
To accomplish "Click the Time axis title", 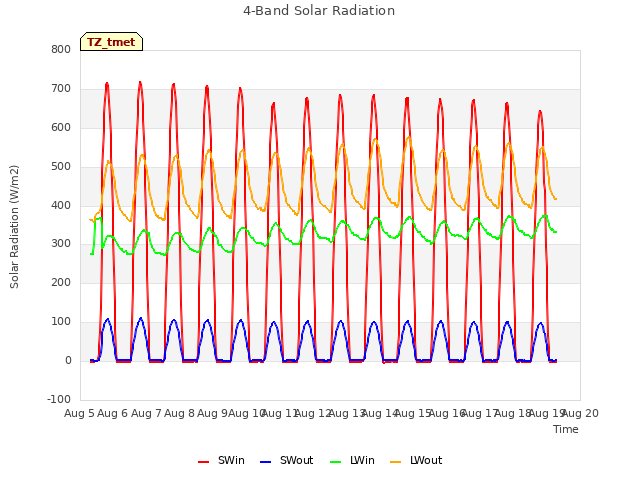I will tap(566, 429).
